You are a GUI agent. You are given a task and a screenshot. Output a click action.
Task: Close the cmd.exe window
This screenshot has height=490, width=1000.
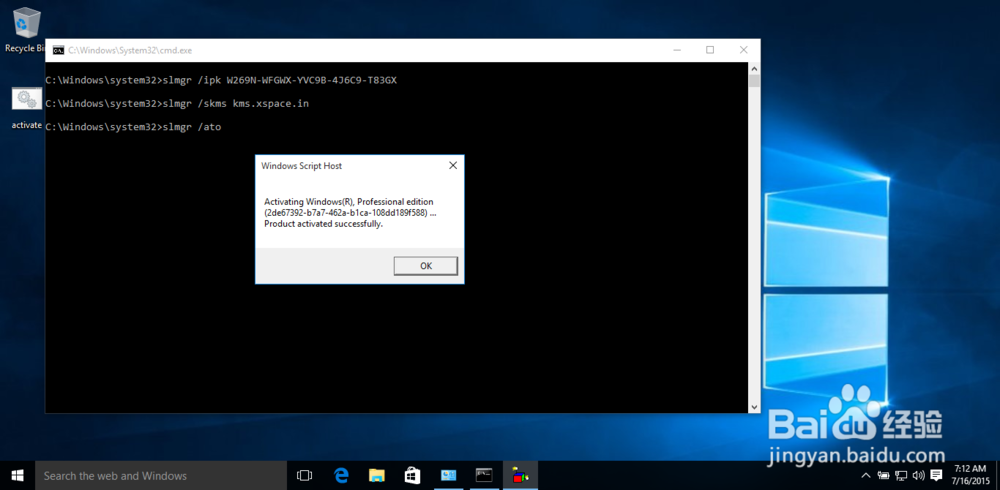click(744, 50)
